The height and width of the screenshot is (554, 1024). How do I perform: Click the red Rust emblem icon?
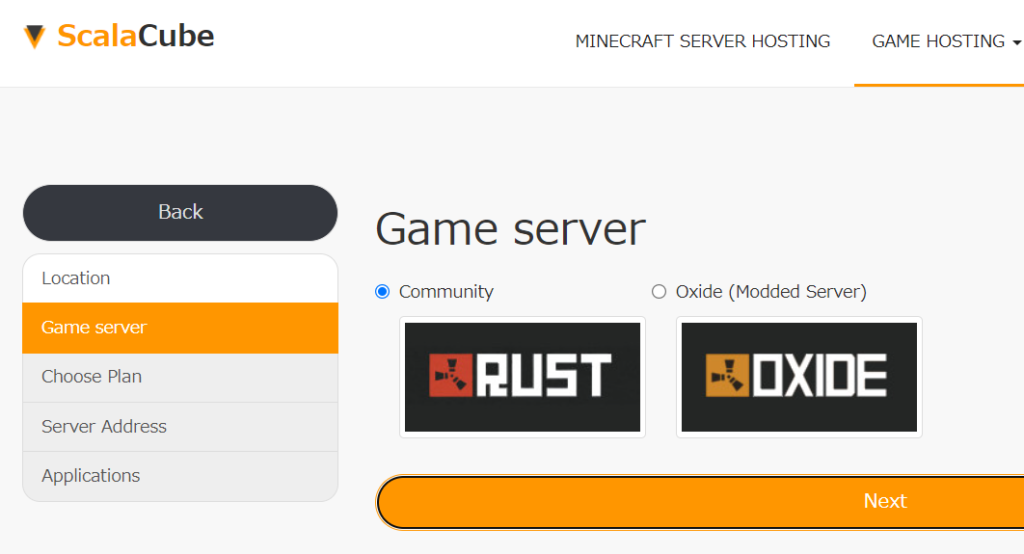coord(451,376)
